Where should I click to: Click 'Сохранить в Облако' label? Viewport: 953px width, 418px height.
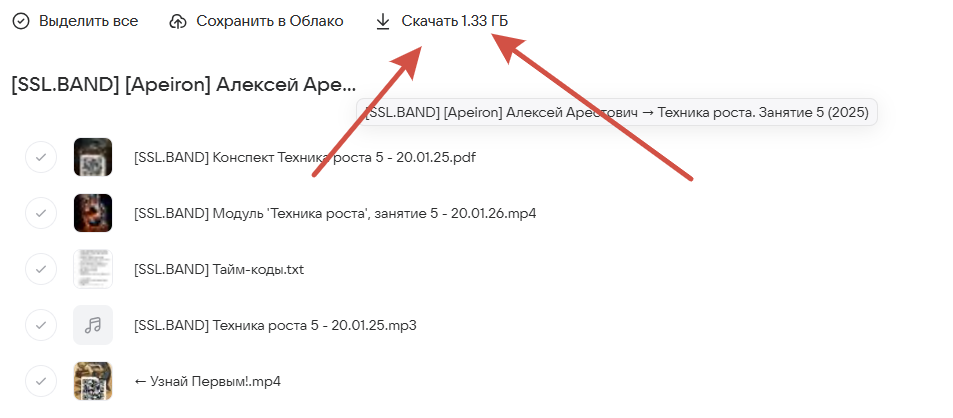tap(270, 21)
